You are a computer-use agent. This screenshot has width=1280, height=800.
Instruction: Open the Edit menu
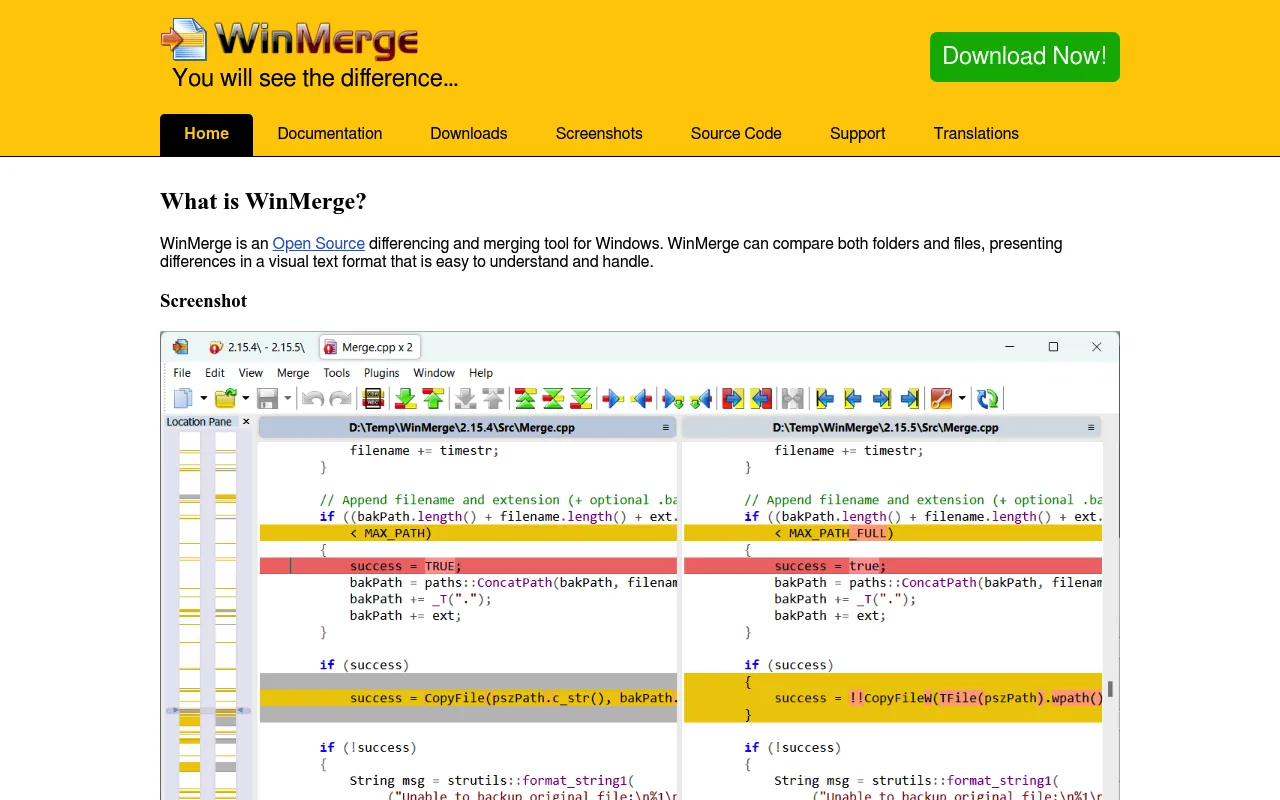[x=215, y=372]
